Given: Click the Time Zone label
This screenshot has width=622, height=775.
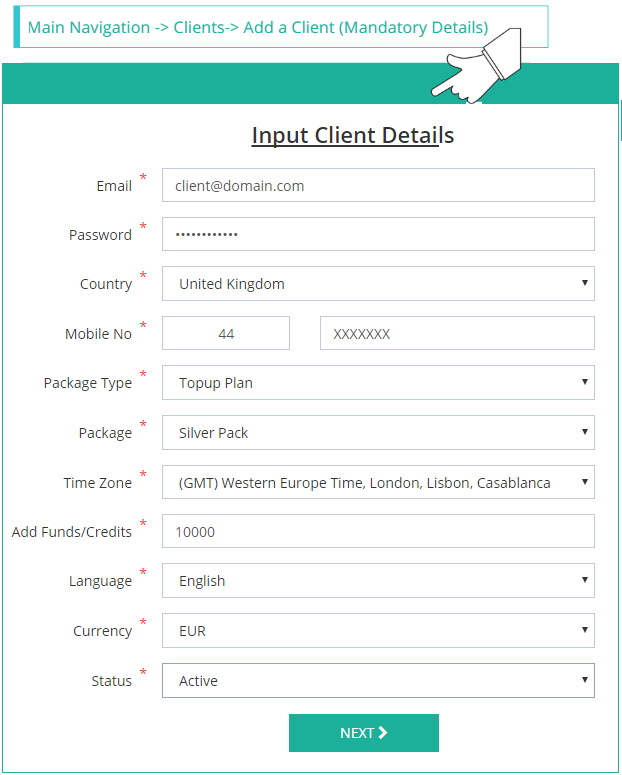Looking at the screenshot, I should pos(97,483).
